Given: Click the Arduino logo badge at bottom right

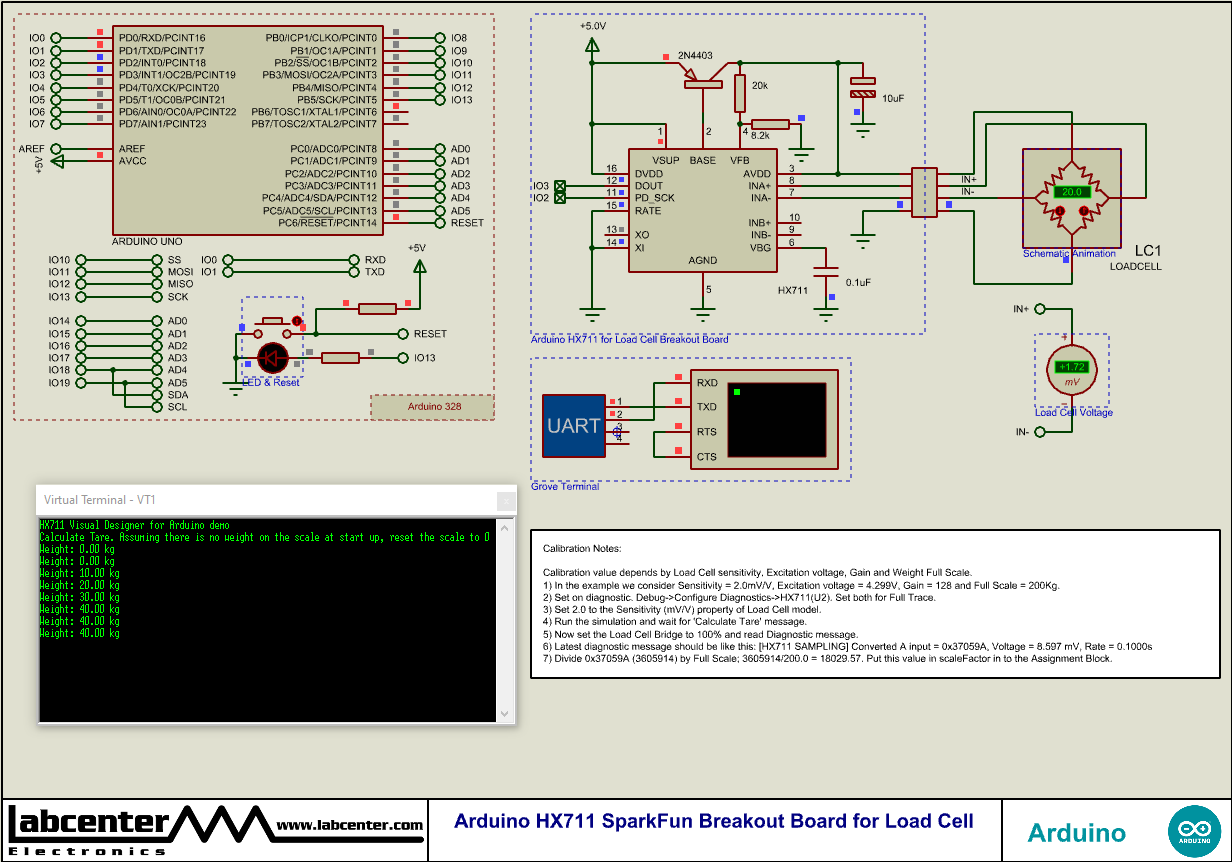Looking at the screenshot, I should click(1195, 830).
